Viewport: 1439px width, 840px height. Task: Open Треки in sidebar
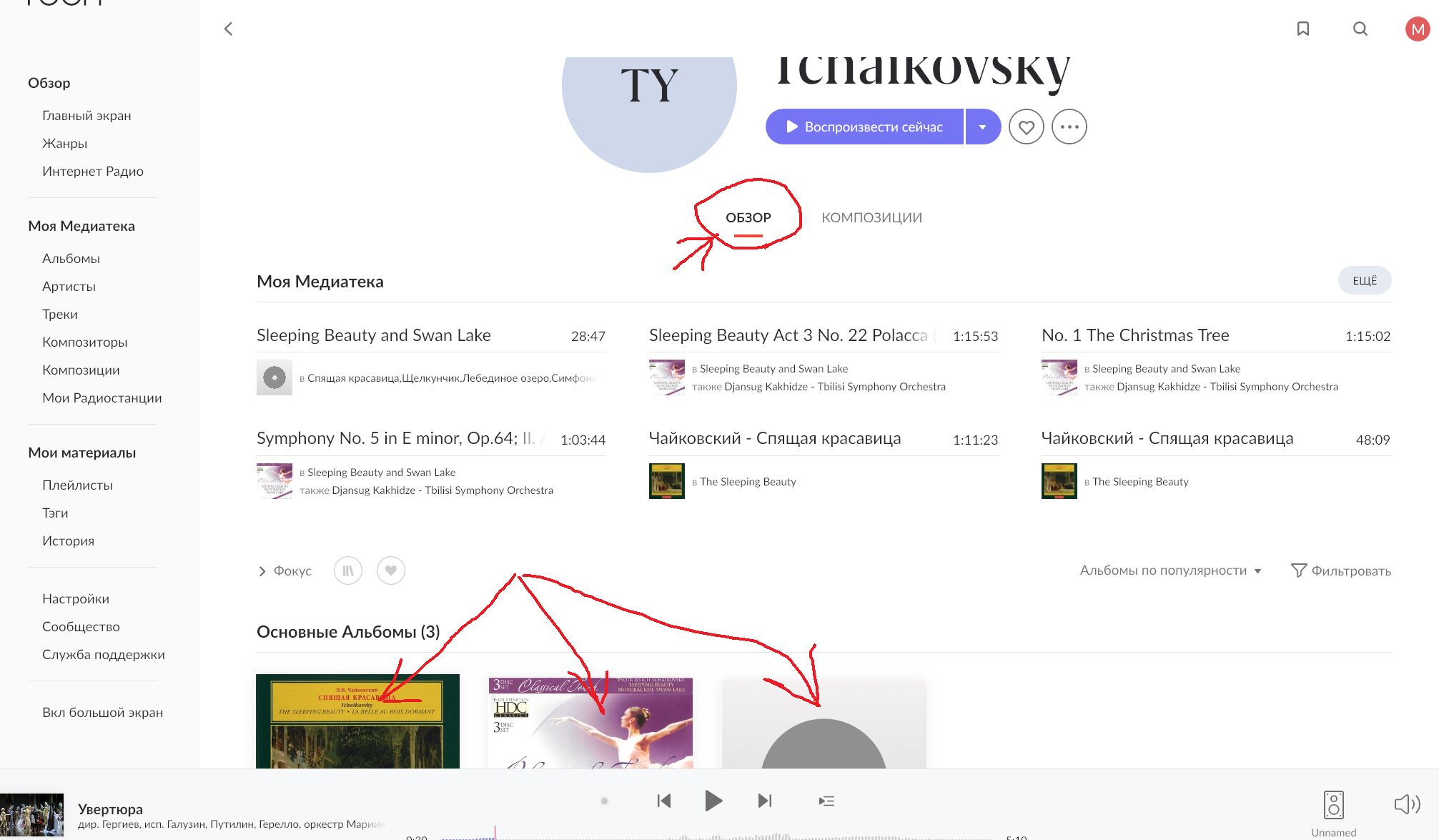[x=60, y=314]
